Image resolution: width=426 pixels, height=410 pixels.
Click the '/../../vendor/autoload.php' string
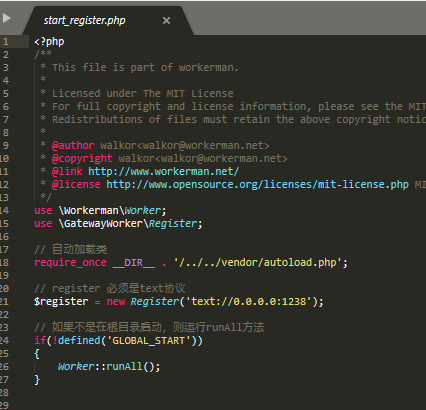pos(257,263)
